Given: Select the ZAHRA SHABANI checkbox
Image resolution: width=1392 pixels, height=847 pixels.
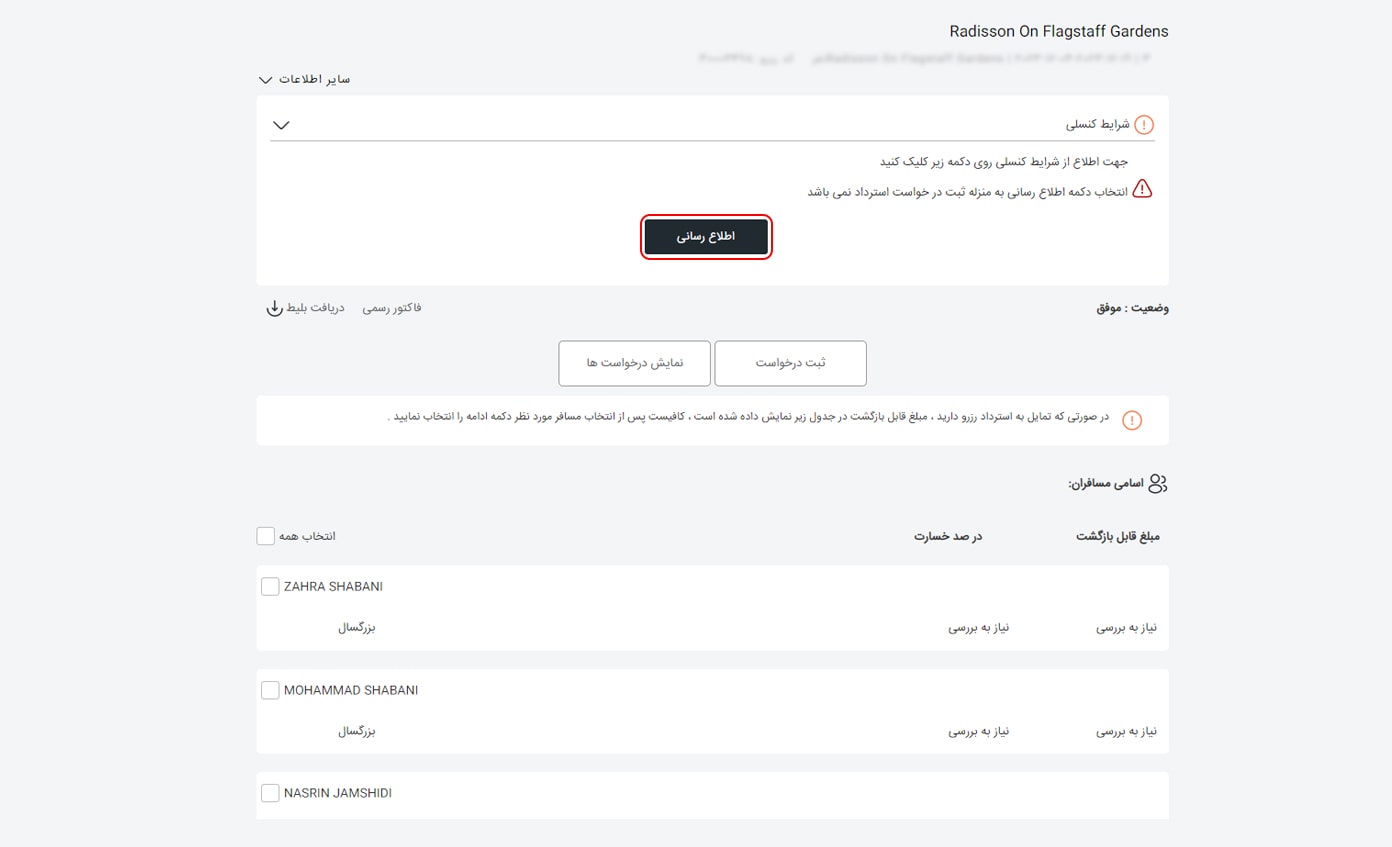Looking at the screenshot, I should coord(270,587).
